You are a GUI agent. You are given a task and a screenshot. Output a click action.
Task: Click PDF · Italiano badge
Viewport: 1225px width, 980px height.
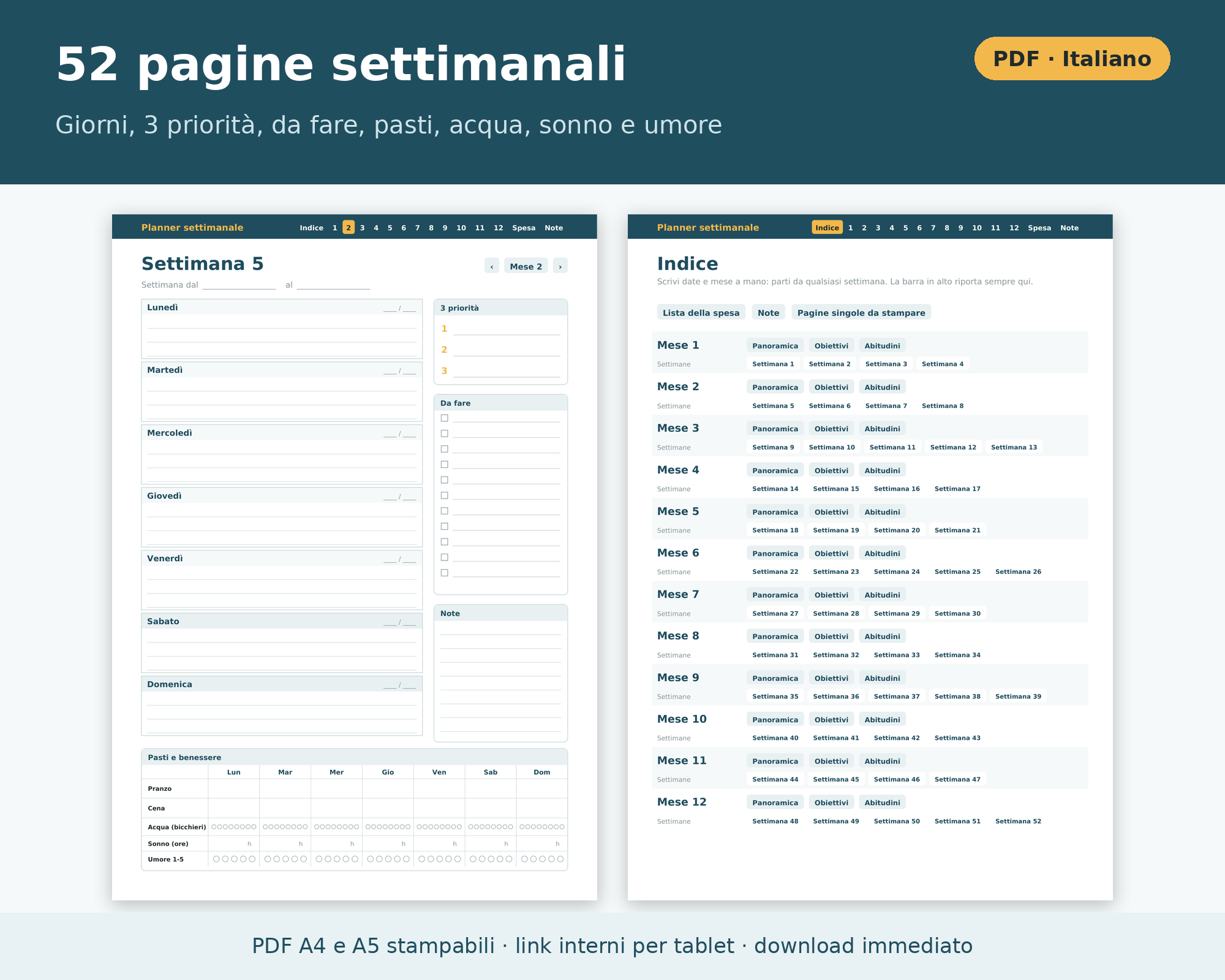click(1072, 59)
